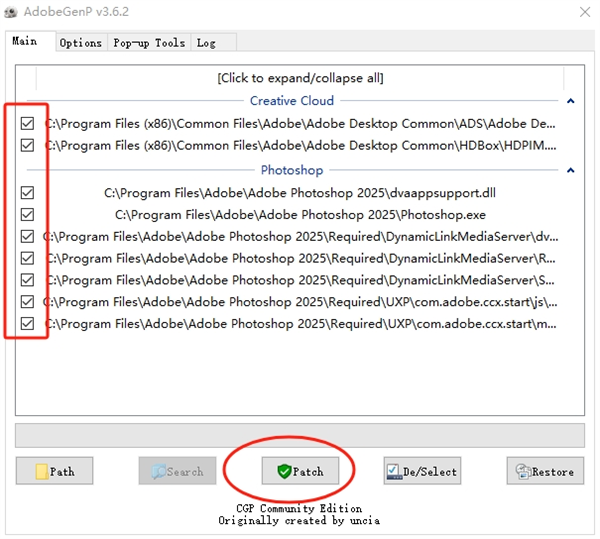The image size is (600, 539).
Task: Click the CGP Community Edition text
Action: pyautogui.click(x=299, y=508)
